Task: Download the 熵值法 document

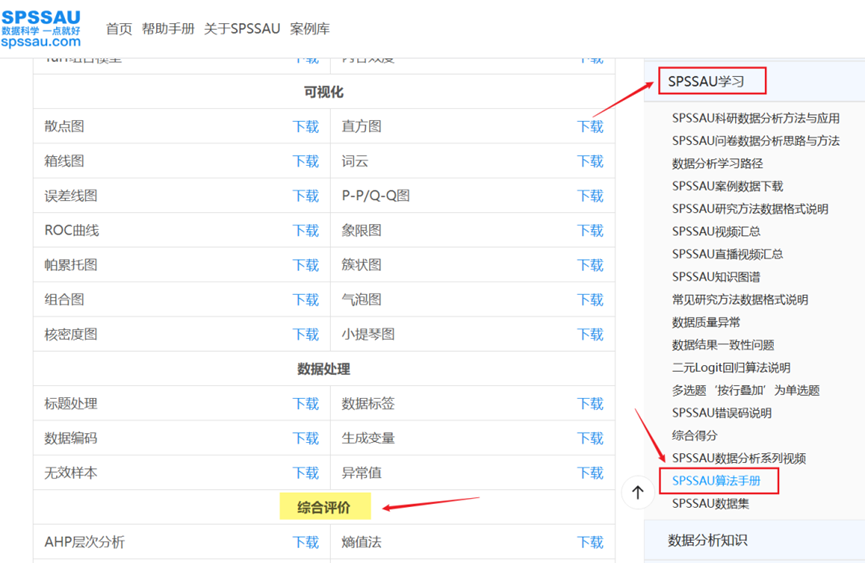Action: click(590, 543)
